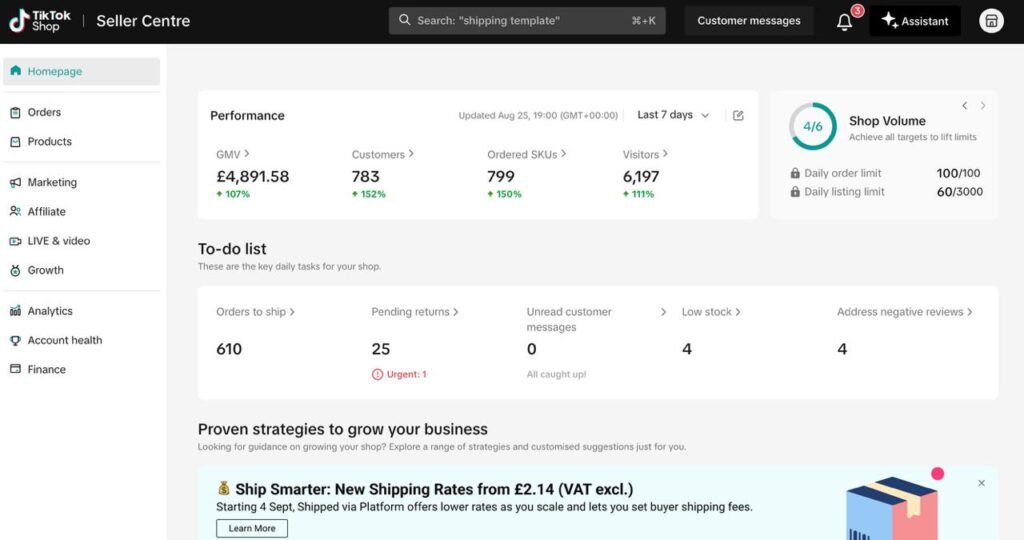Click the notification bell icon
The image size is (1024, 540).
tap(844, 21)
